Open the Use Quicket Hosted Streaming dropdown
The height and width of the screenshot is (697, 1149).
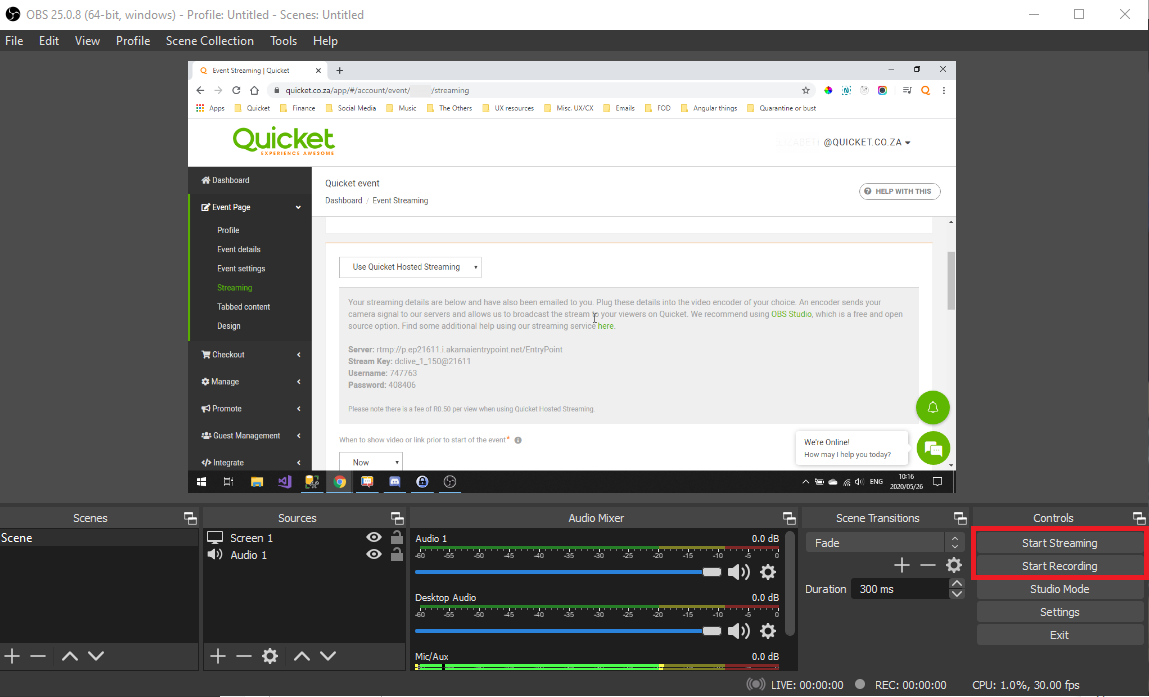click(x=410, y=267)
